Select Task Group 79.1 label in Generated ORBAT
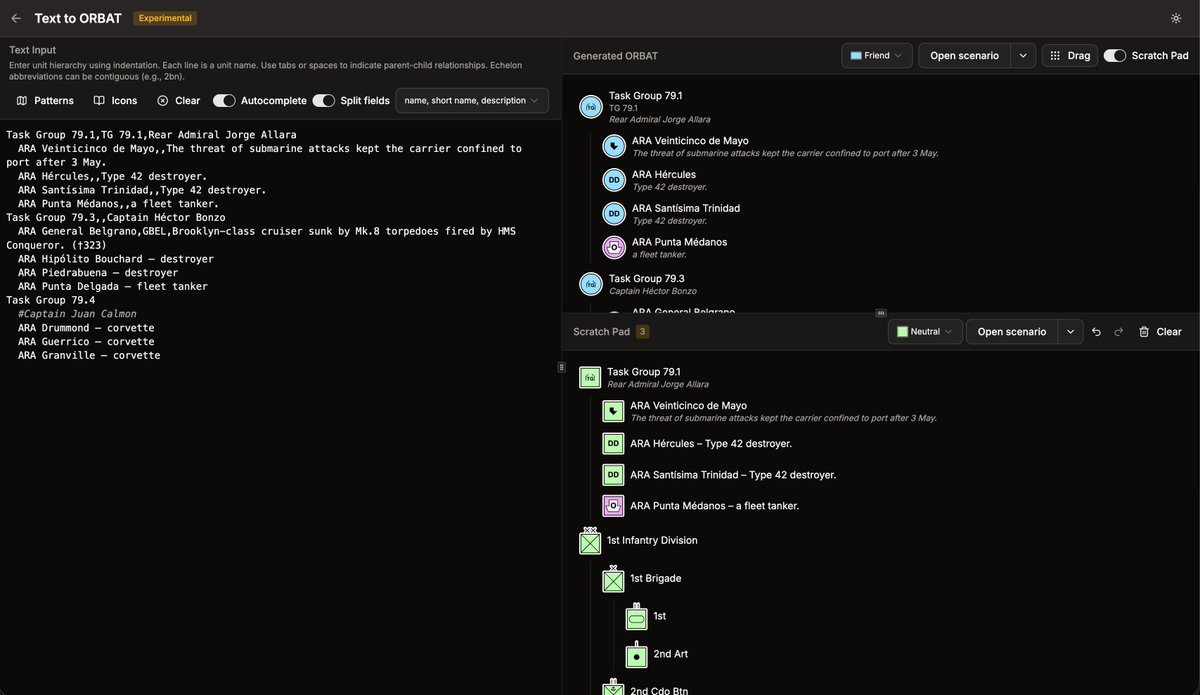 [x=646, y=96]
